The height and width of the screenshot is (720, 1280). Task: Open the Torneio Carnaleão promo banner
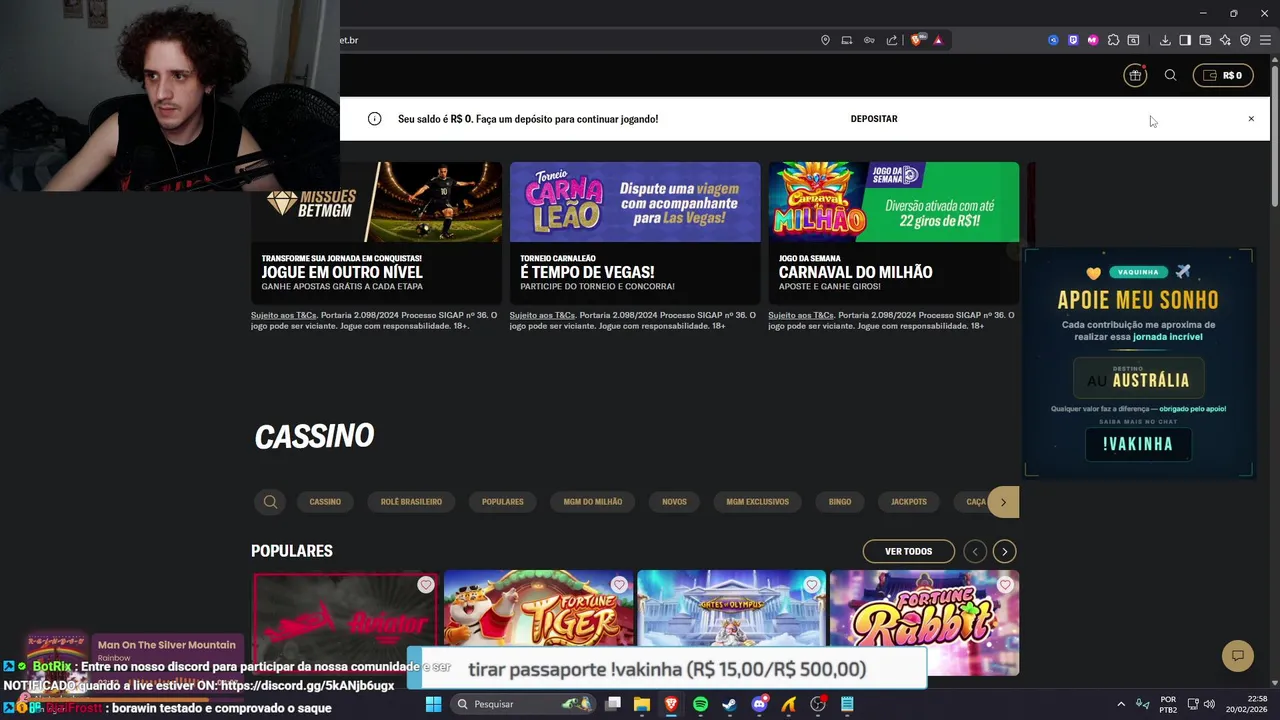(x=635, y=233)
